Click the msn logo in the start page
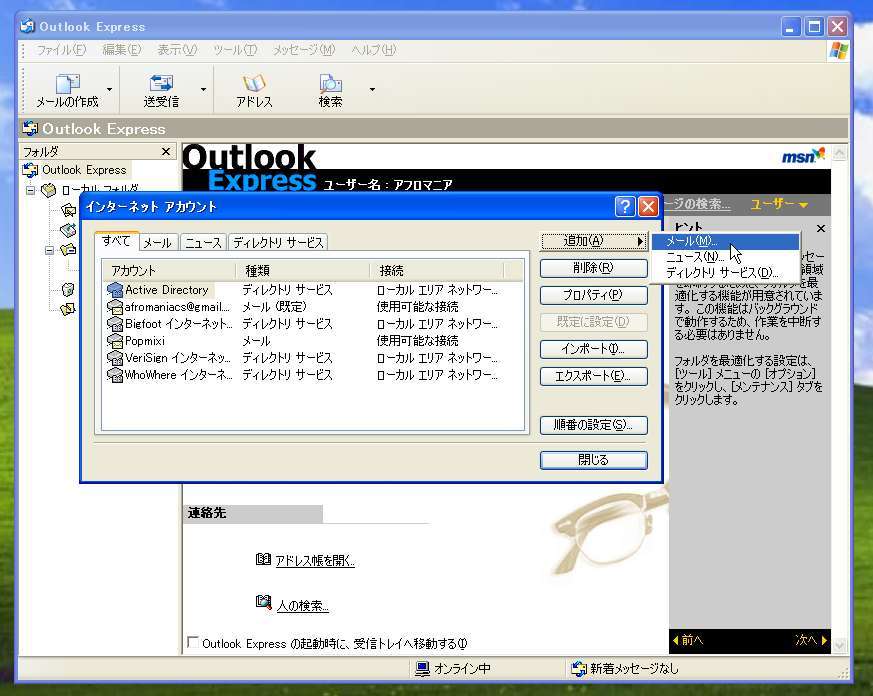Screen dimensions: 873x696 coord(803,156)
